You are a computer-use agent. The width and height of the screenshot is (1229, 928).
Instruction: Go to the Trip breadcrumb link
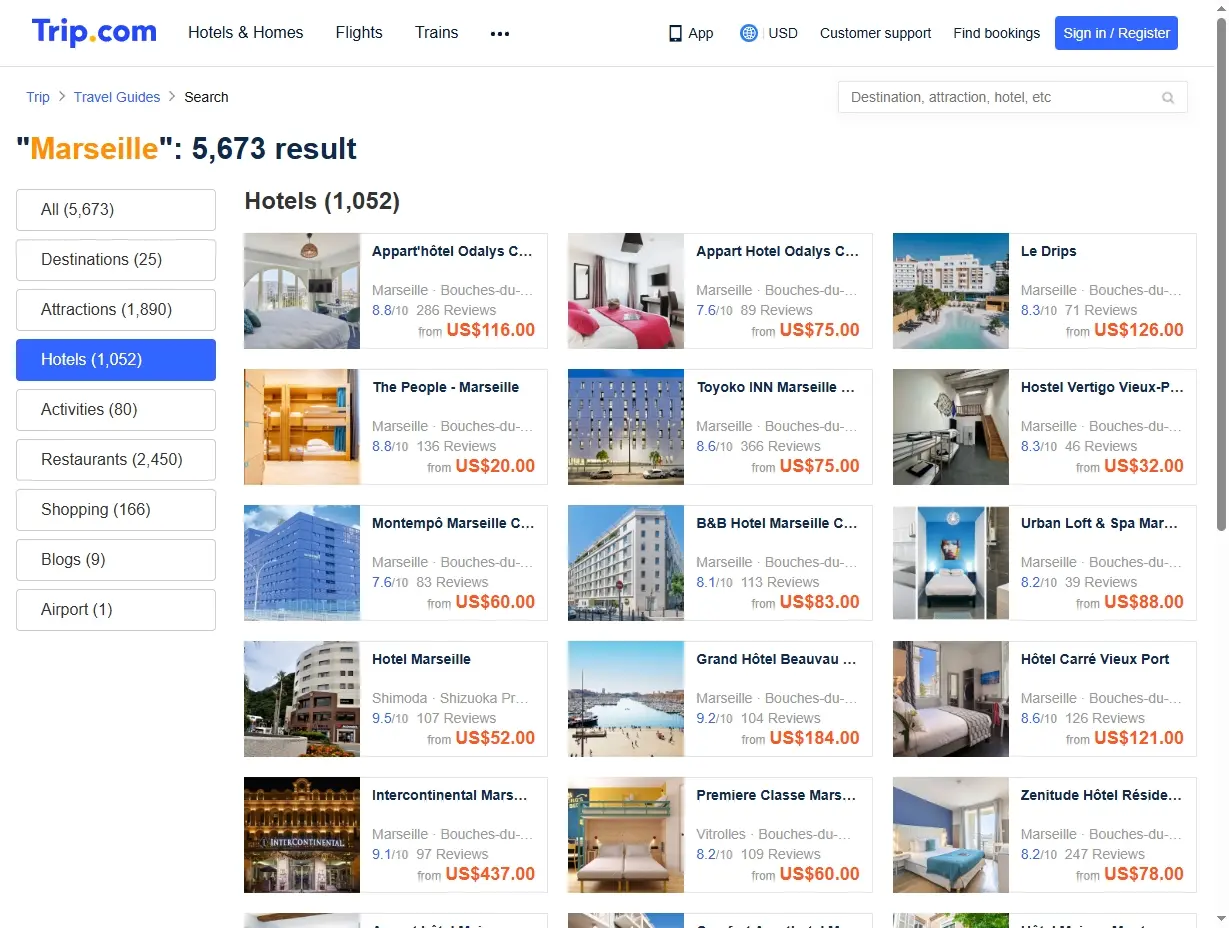point(38,97)
